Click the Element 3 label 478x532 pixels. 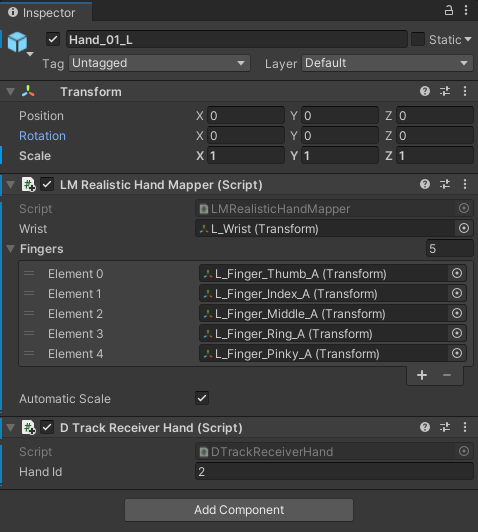(x=76, y=334)
